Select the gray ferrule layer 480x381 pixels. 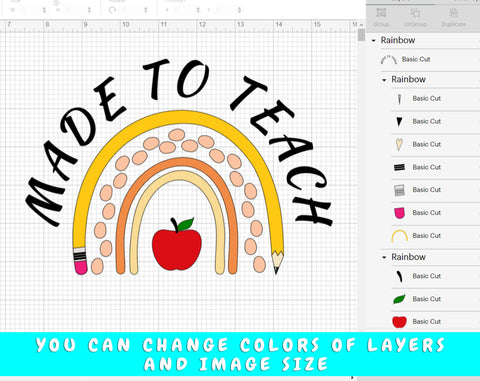tap(435, 190)
